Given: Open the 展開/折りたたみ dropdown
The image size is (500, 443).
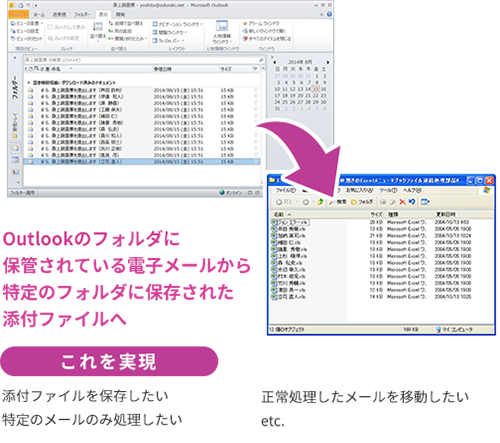Looking at the screenshot, I should [128, 39].
